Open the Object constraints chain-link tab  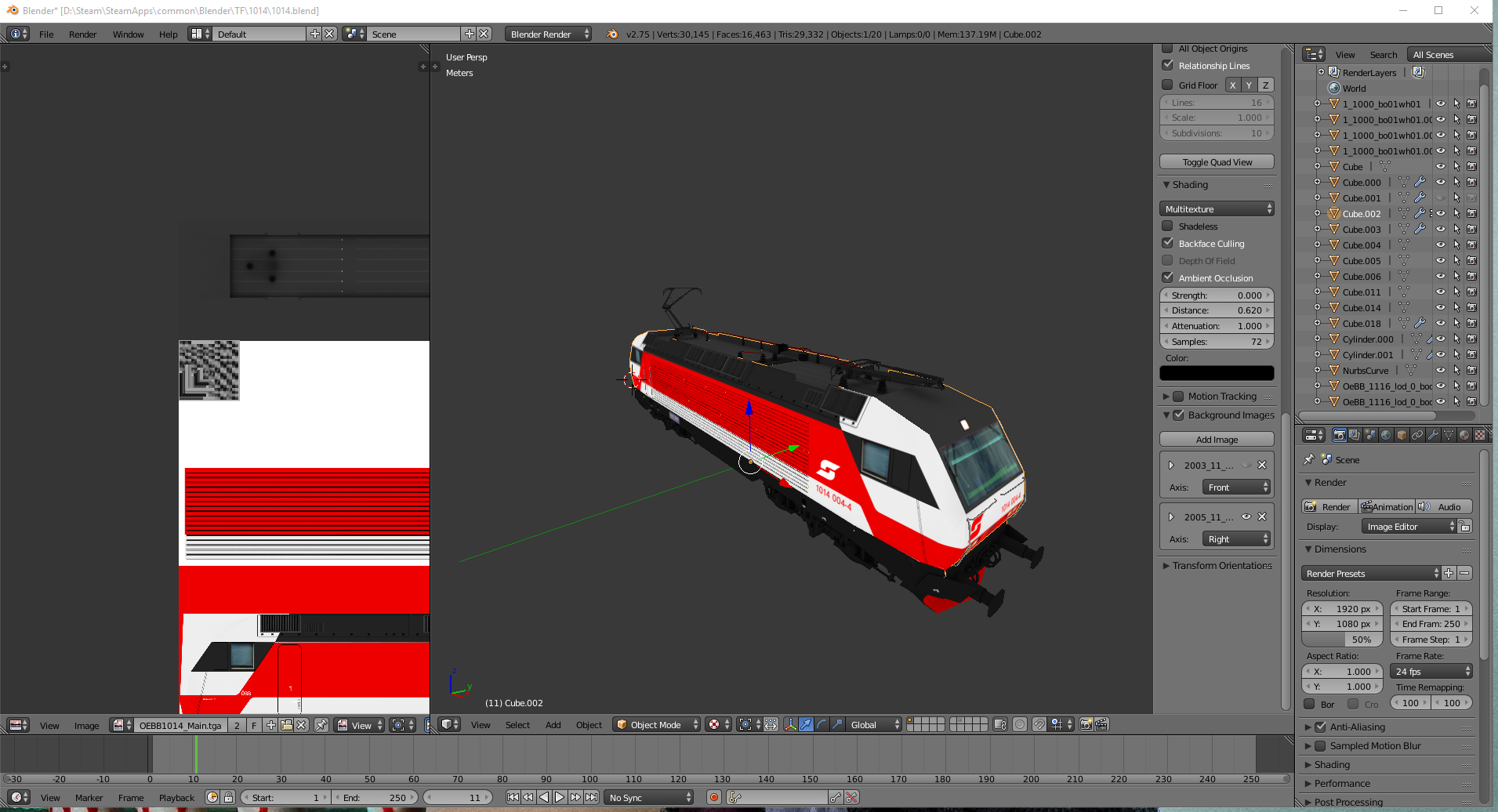[x=1417, y=435]
